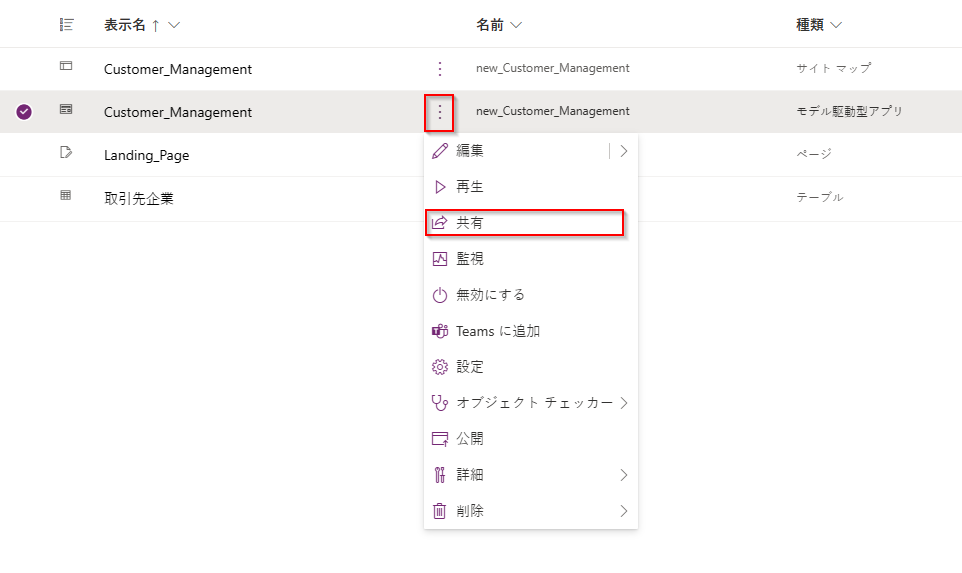962x573 pixels.
Task: Click the Teams icon in the menu
Action: click(x=439, y=331)
